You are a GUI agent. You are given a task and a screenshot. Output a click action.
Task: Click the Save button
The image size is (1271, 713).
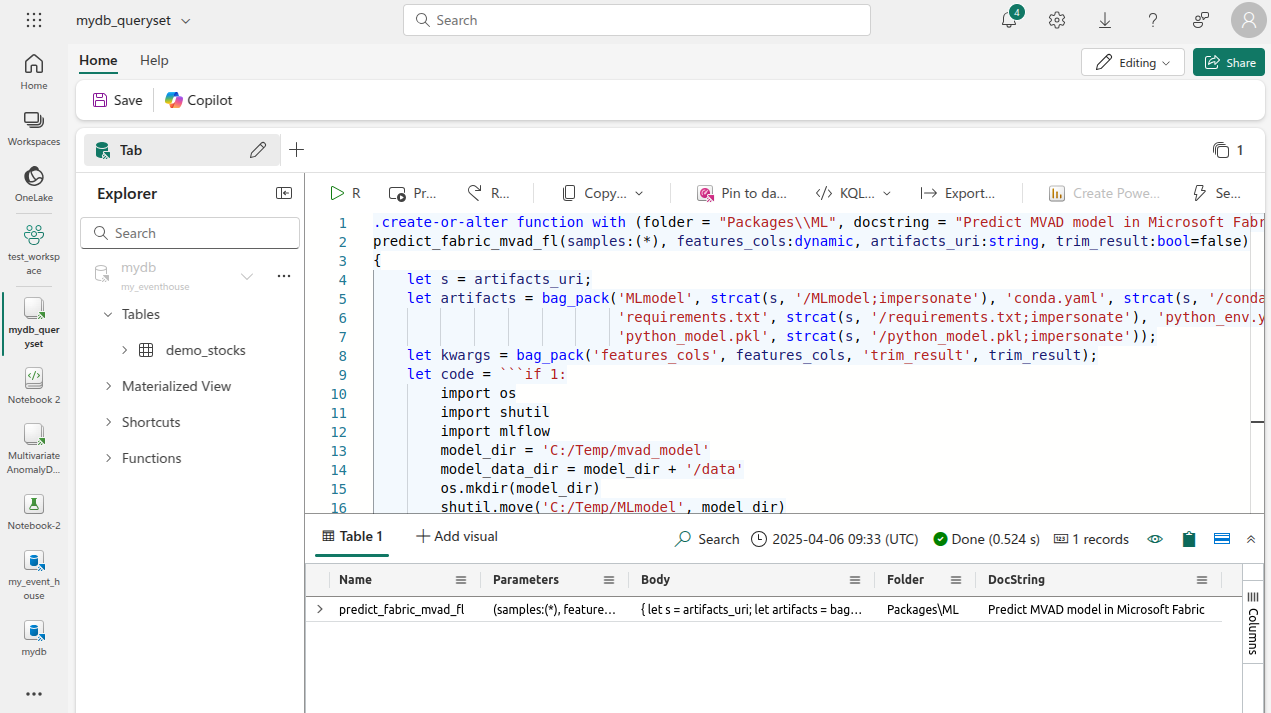(117, 100)
